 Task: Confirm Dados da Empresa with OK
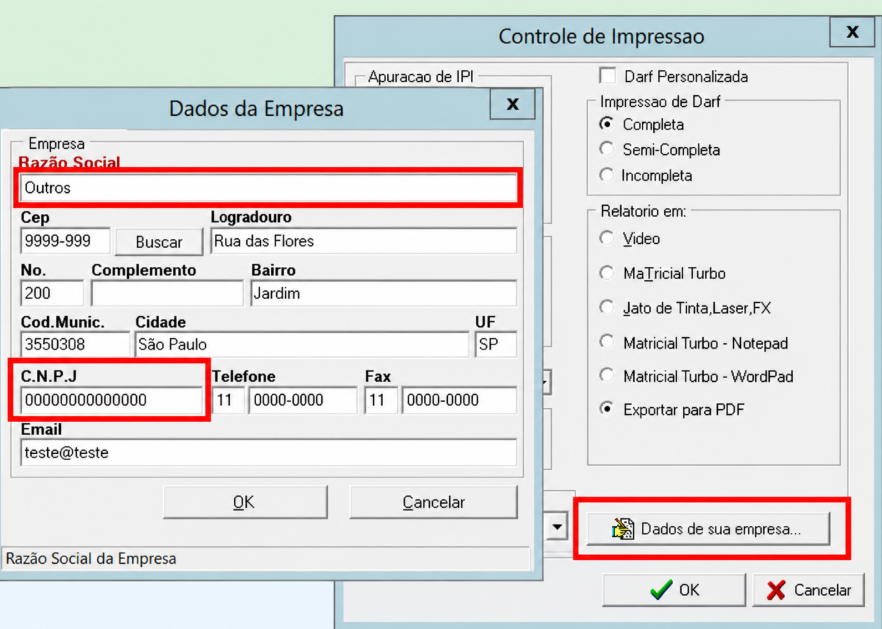click(245, 502)
